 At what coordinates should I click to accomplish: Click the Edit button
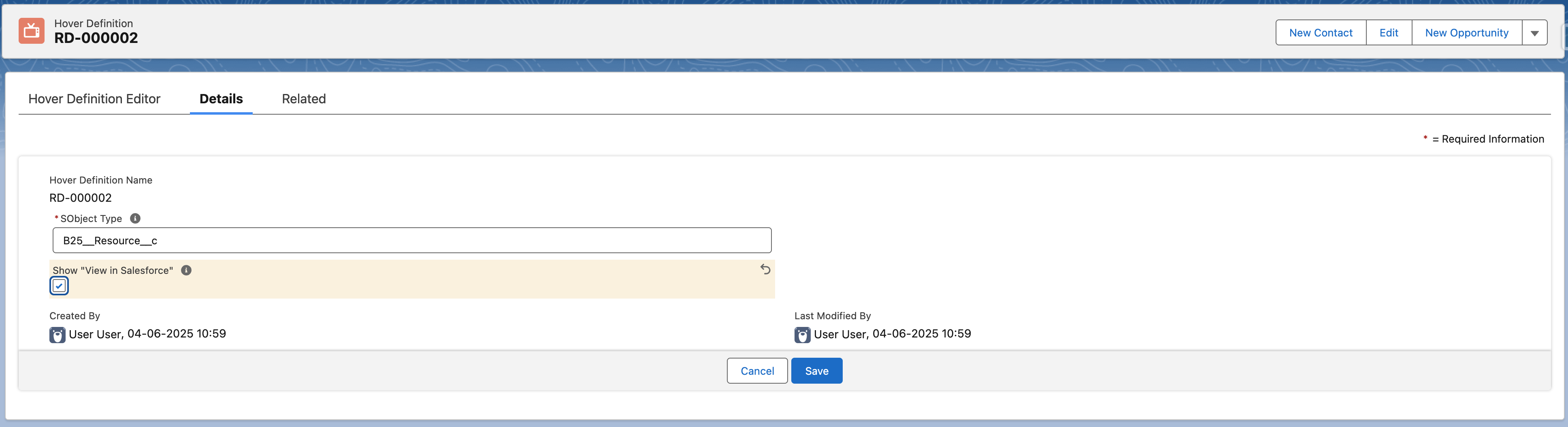(x=1389, y=32)
